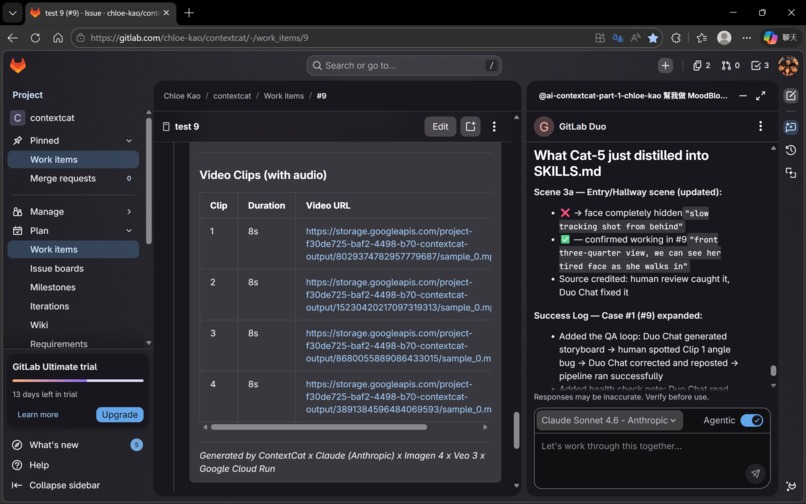Open Merge requests in sidebar

(x=73, y=178)
